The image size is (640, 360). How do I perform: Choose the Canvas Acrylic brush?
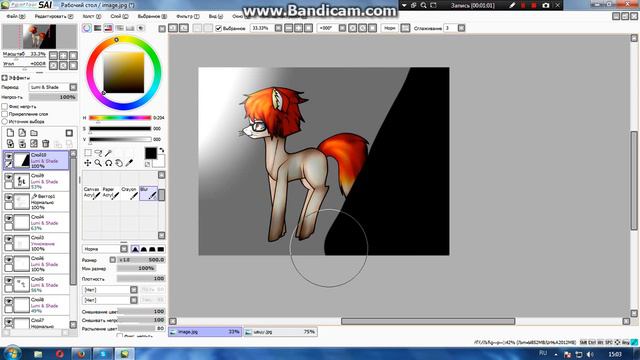point(91,193)
